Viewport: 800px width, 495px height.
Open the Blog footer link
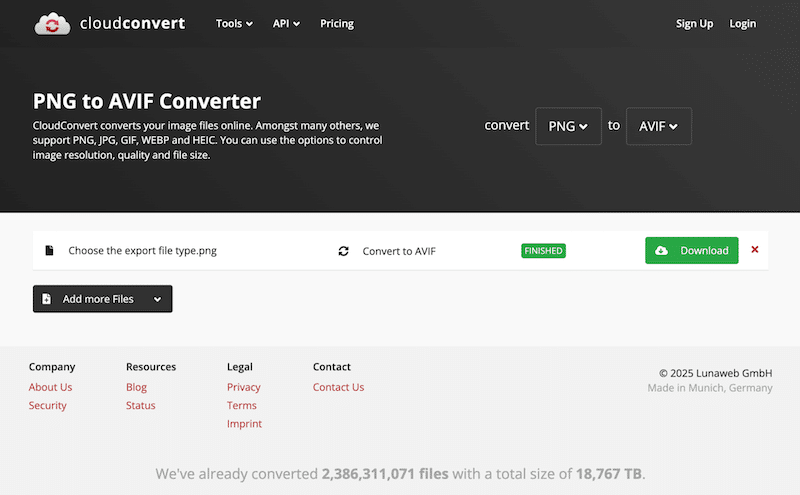pyautogui.click(x=136, y=387)
